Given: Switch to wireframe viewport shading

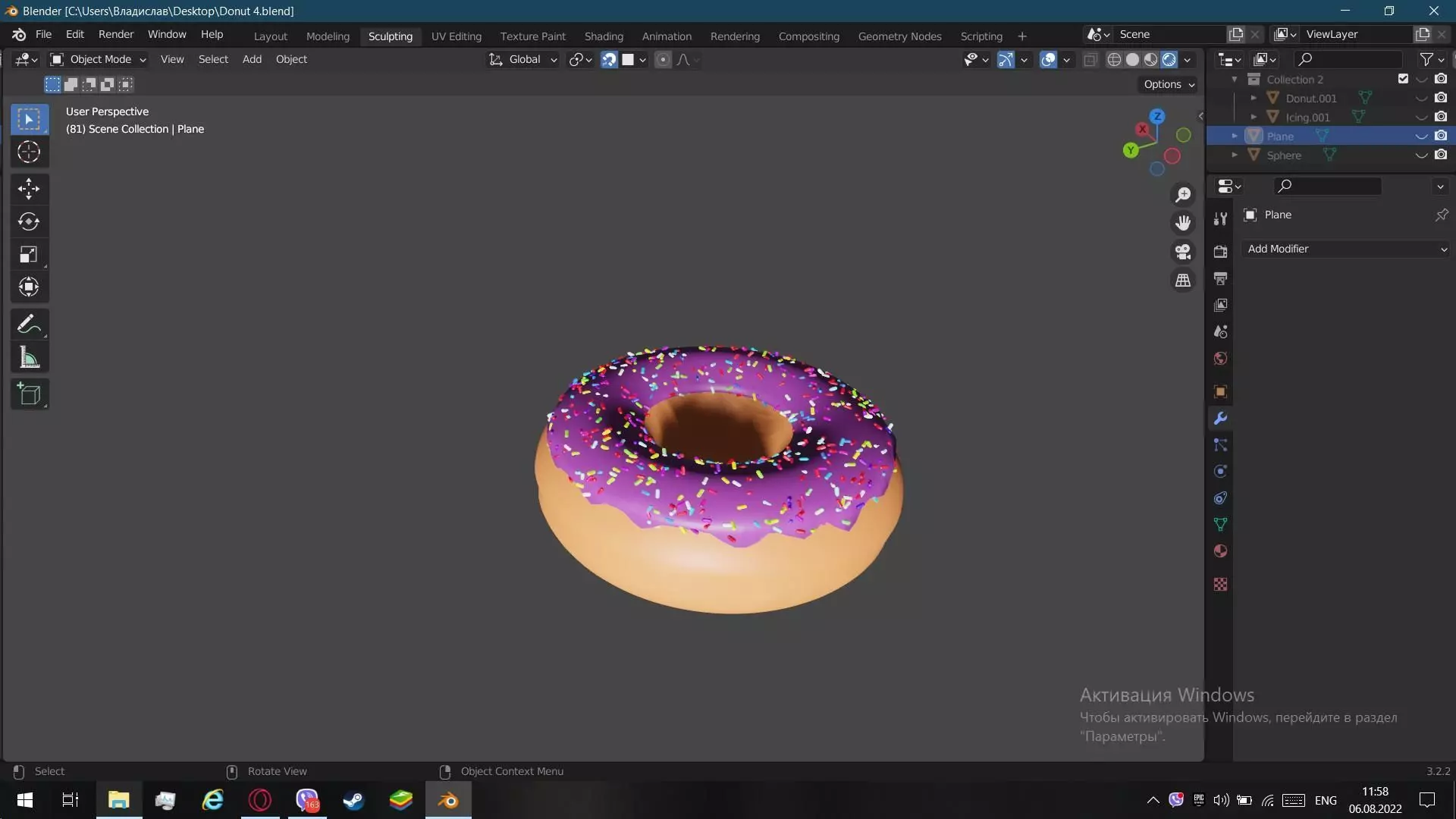Looking at the screenshot, I should click(1114, 59).
